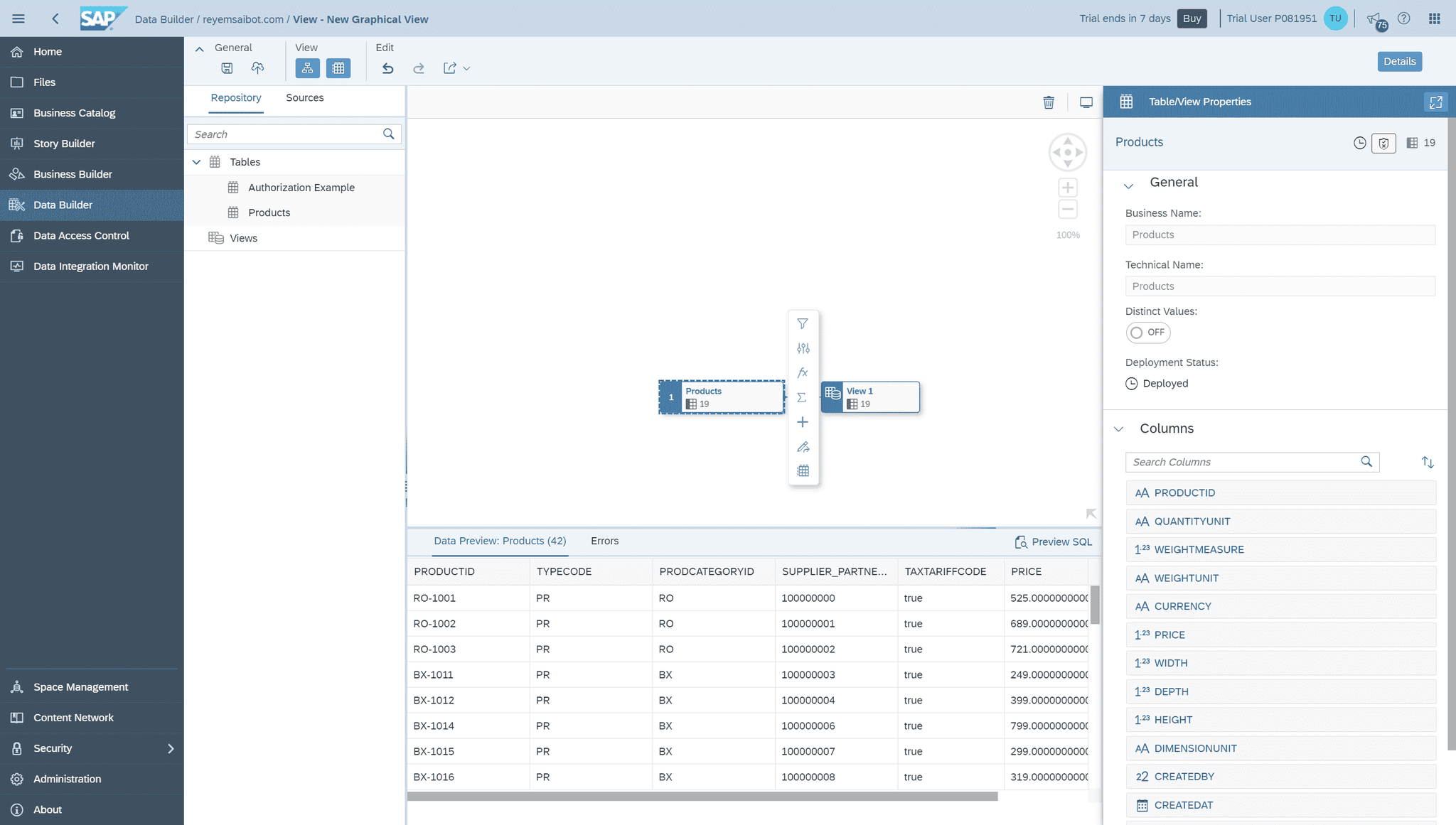Open the Calculated Columns (fx) tool
1456x825 pixels.
click(803, 372)
